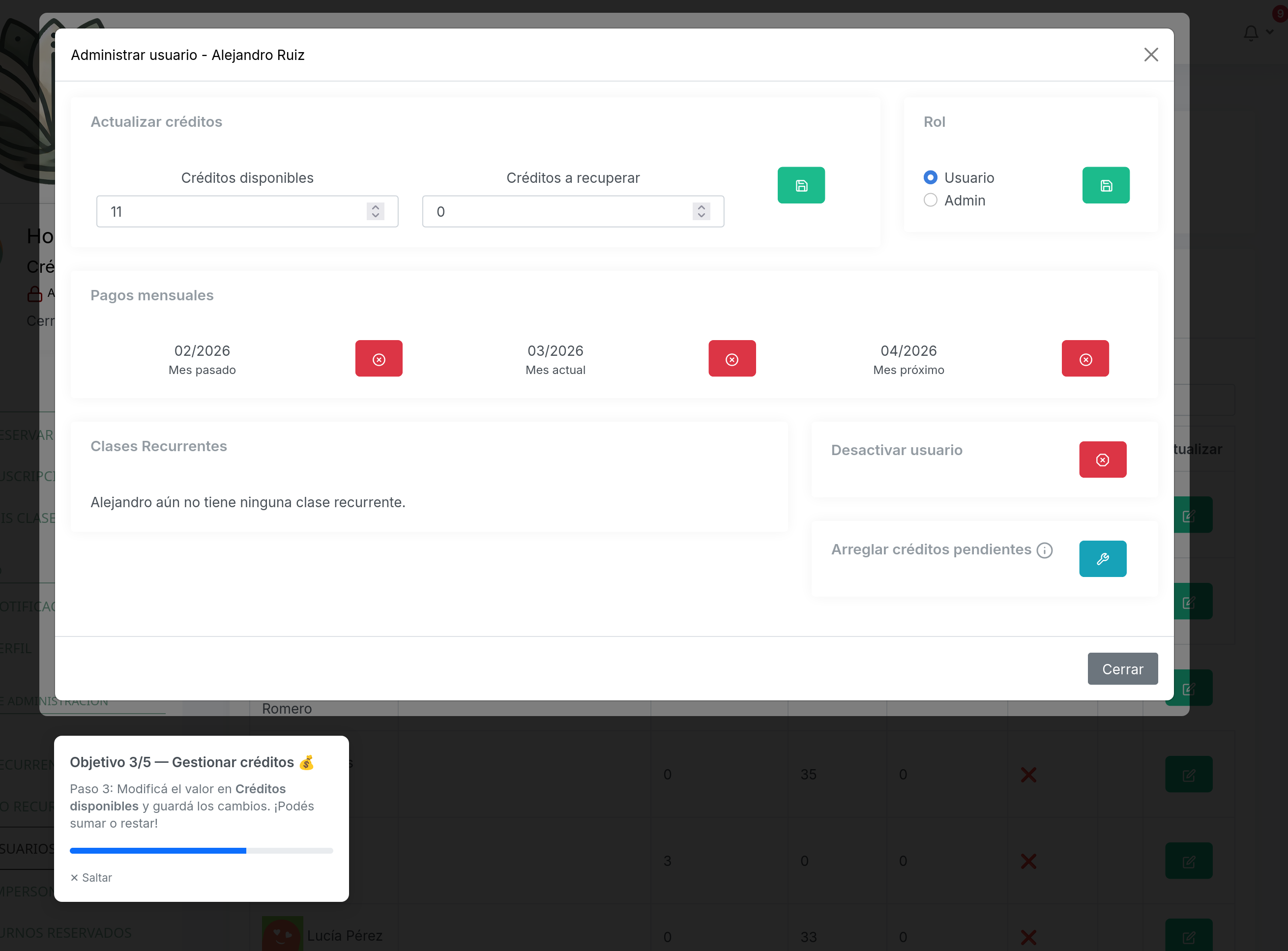This screenshot has width=1288, height=951.
Task: Close the Administrar usuario dialog with X
Action: 1150,55
